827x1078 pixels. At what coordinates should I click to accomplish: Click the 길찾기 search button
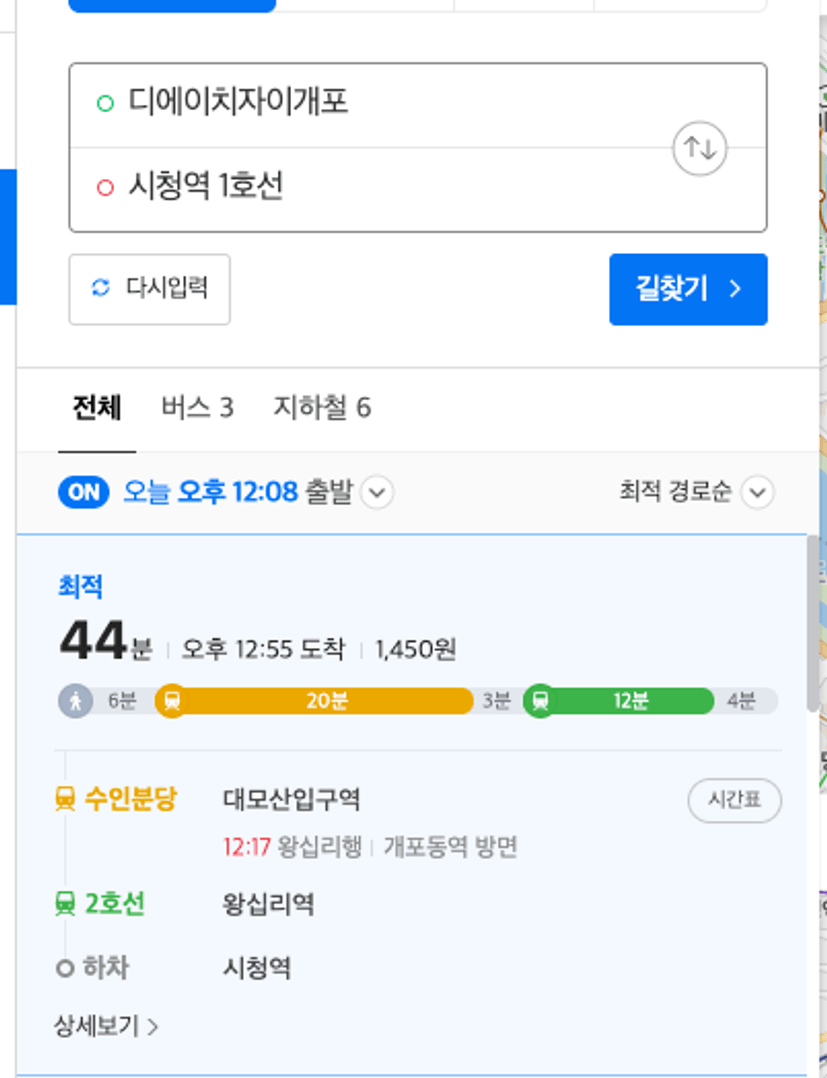(688, 289)
